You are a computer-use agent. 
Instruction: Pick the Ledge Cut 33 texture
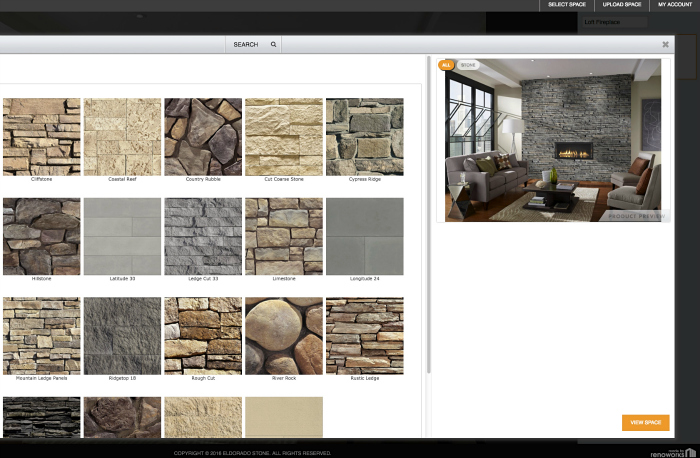click(203, 236)
